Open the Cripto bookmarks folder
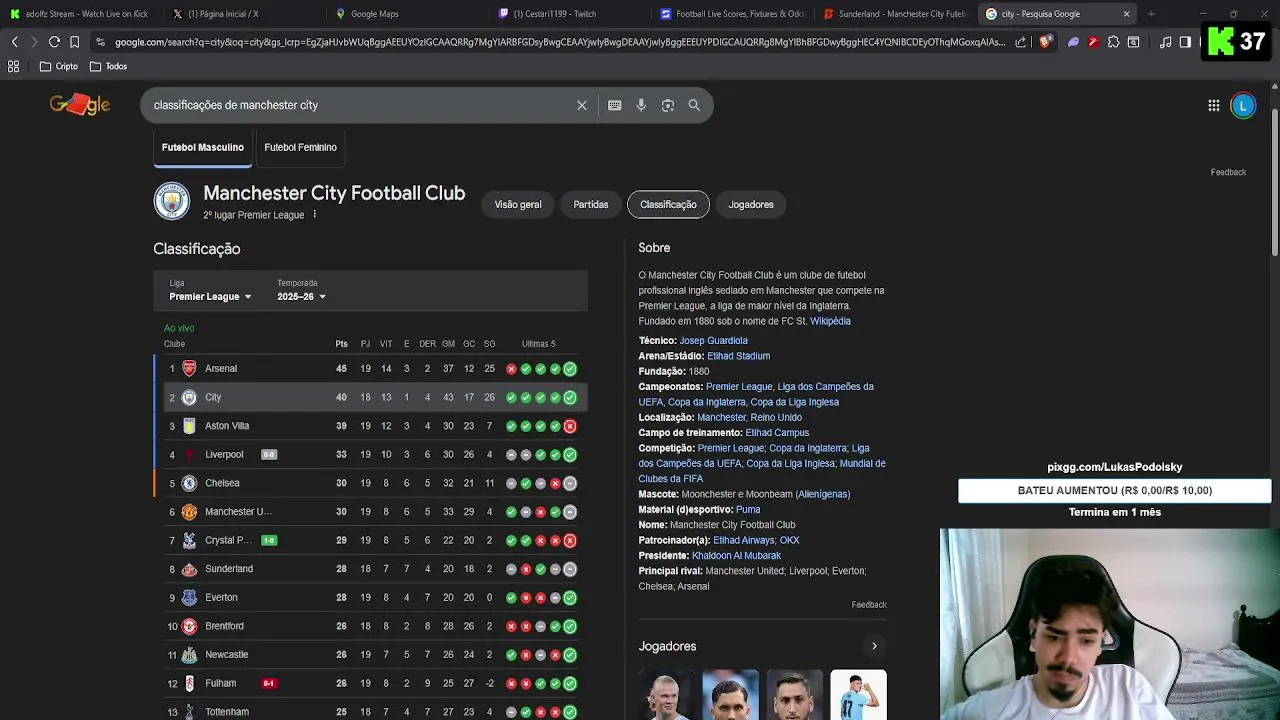 click(x=59, y=66)
